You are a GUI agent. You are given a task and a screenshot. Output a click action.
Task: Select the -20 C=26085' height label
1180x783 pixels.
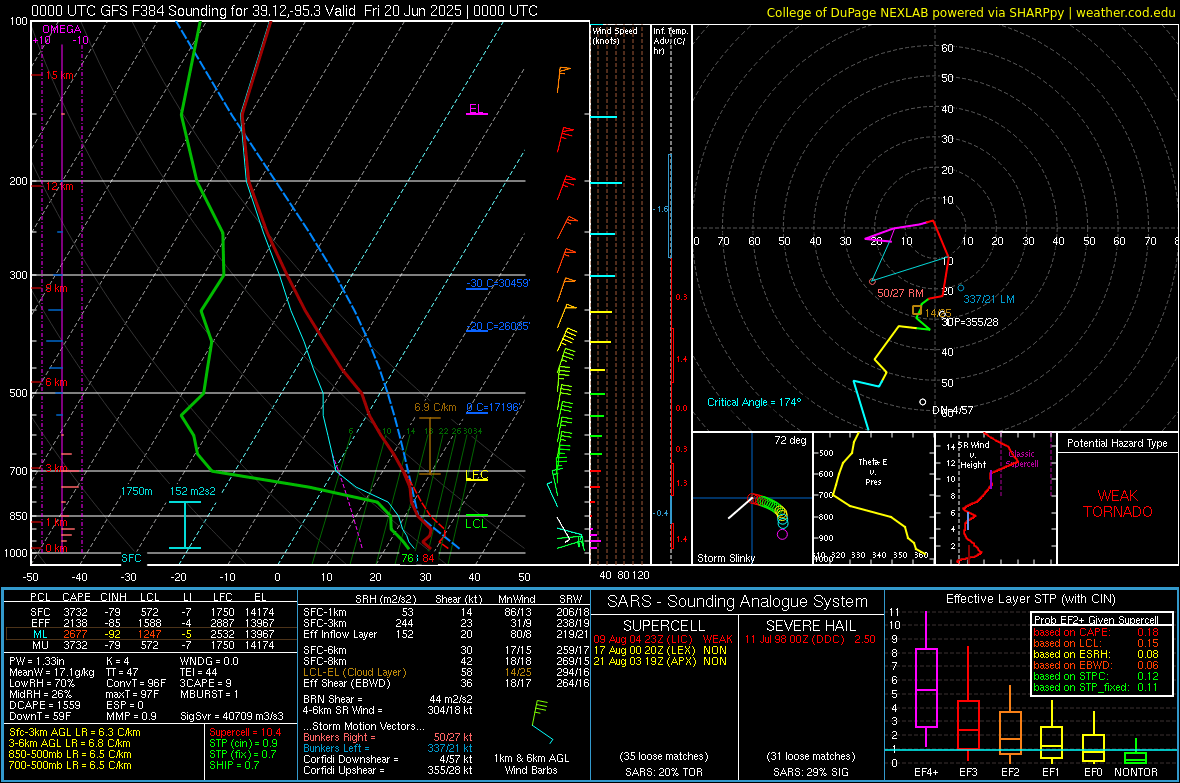pyautogui.click(x=498, y=326)
